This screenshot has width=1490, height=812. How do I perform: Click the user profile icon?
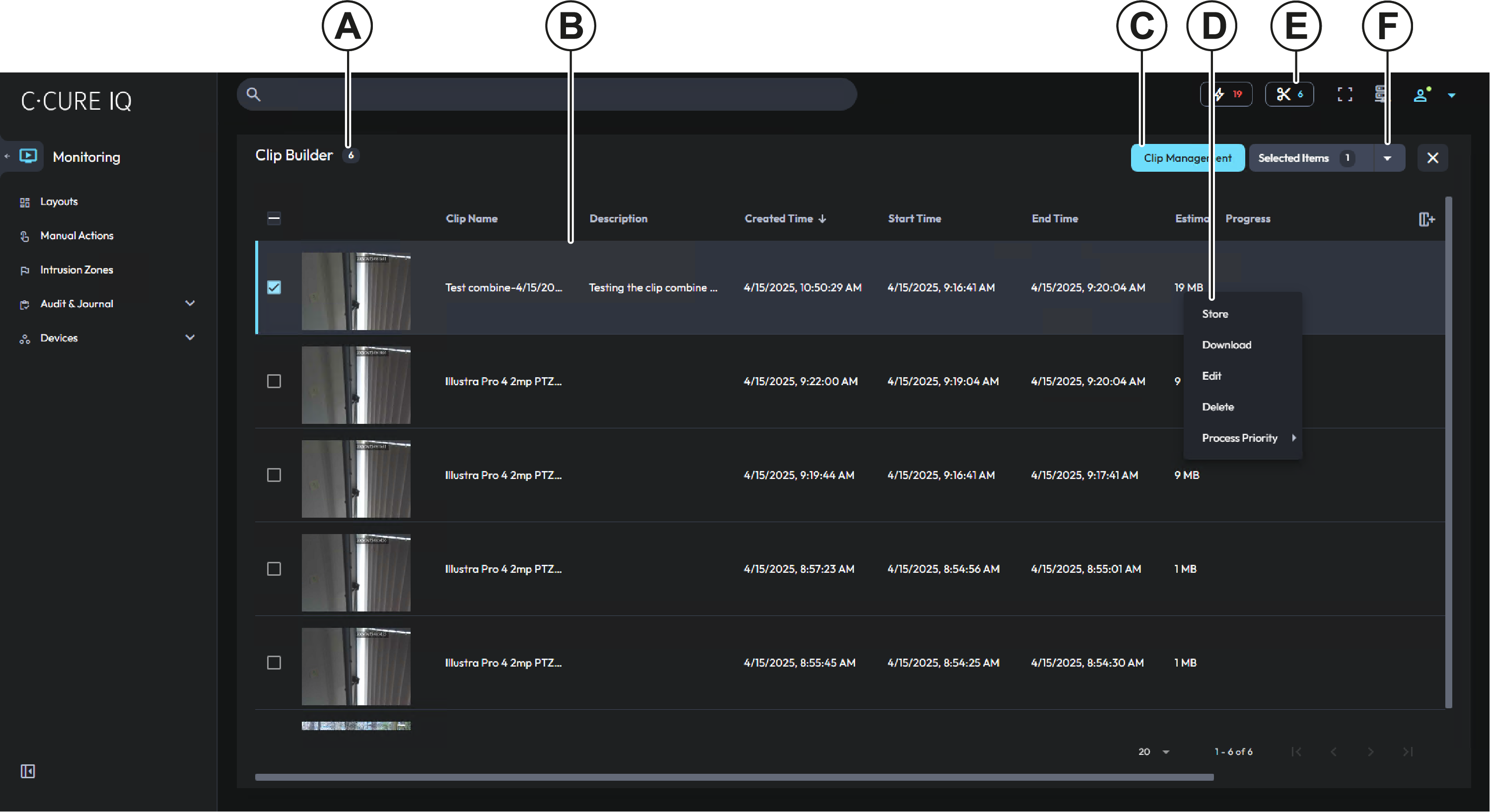pyautogui.click(x=1420, y=95)
